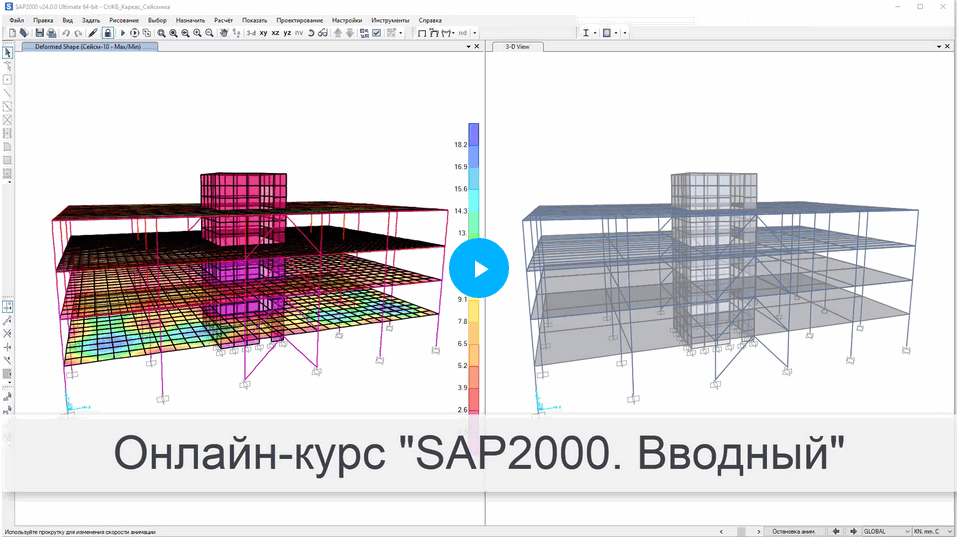The image size is (958, 537).
Task: Click the Save model icon
Action: (x=38, y=33)
